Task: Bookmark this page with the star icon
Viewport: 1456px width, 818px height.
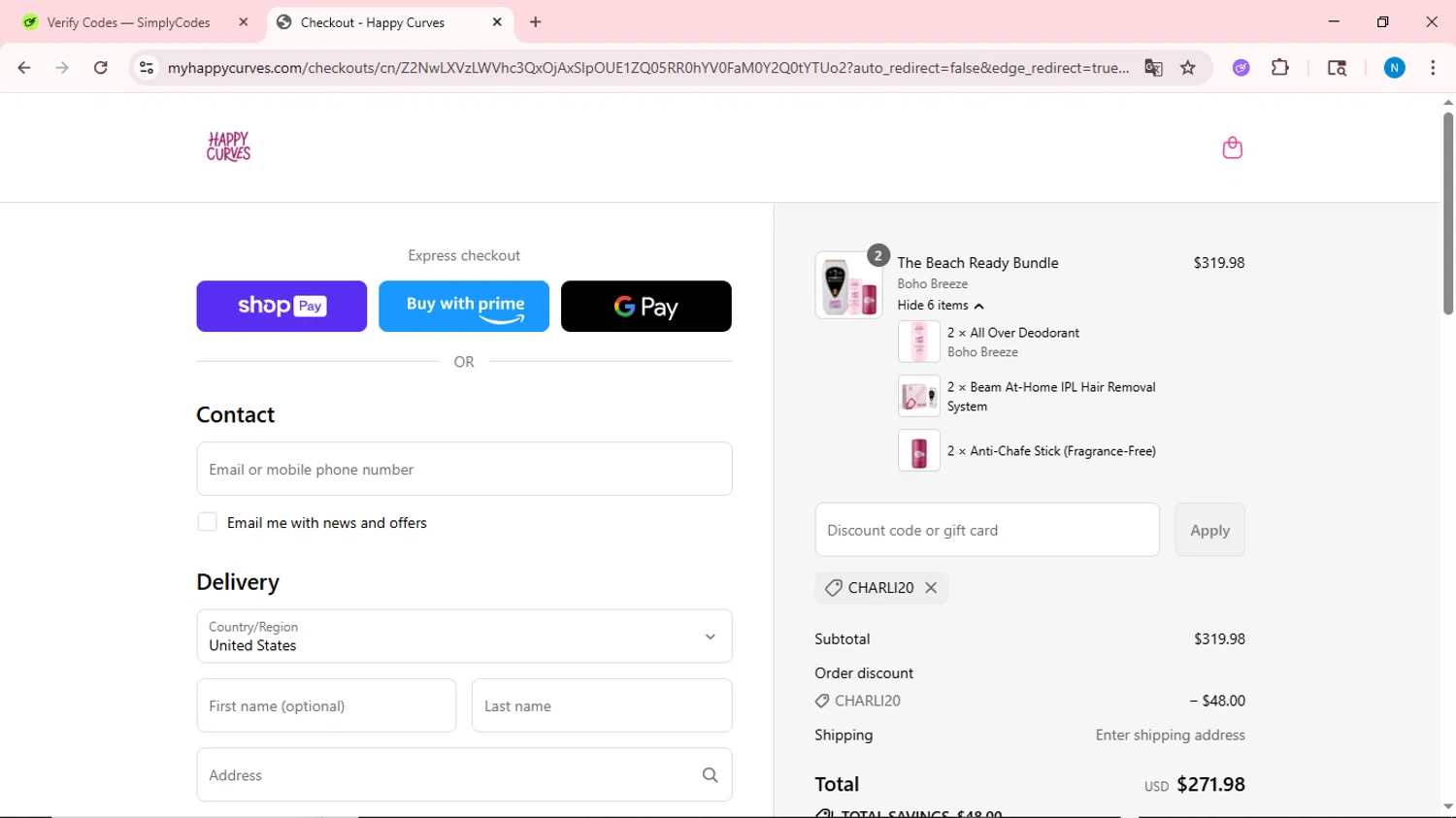Action: [1187, 68]
